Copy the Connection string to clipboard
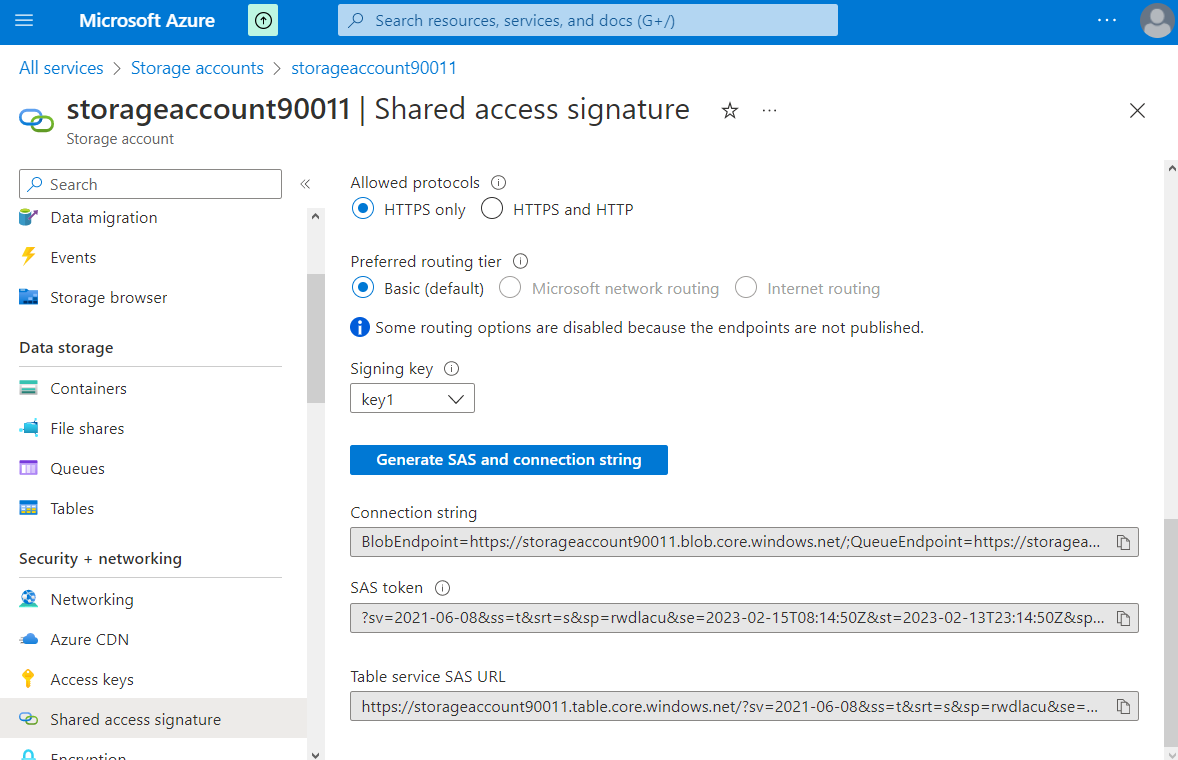 (x=1123, y=542)
